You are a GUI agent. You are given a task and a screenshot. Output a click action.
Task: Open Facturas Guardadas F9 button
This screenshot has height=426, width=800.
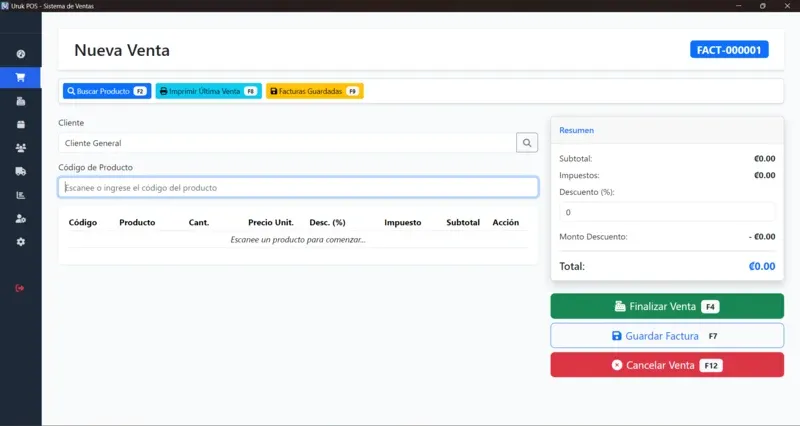315,91
